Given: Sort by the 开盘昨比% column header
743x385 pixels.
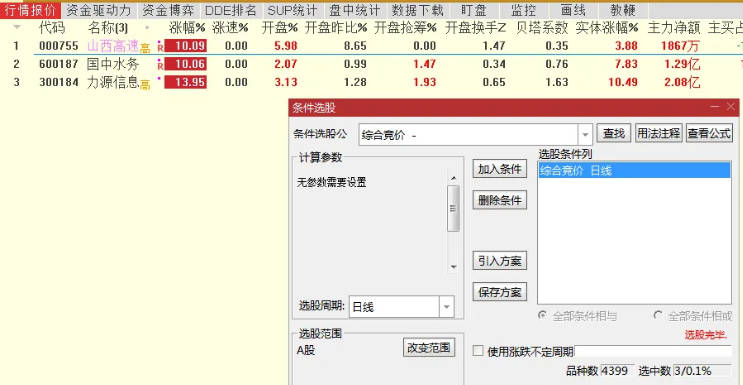Looking at the screenshot, I should (336, 28).
